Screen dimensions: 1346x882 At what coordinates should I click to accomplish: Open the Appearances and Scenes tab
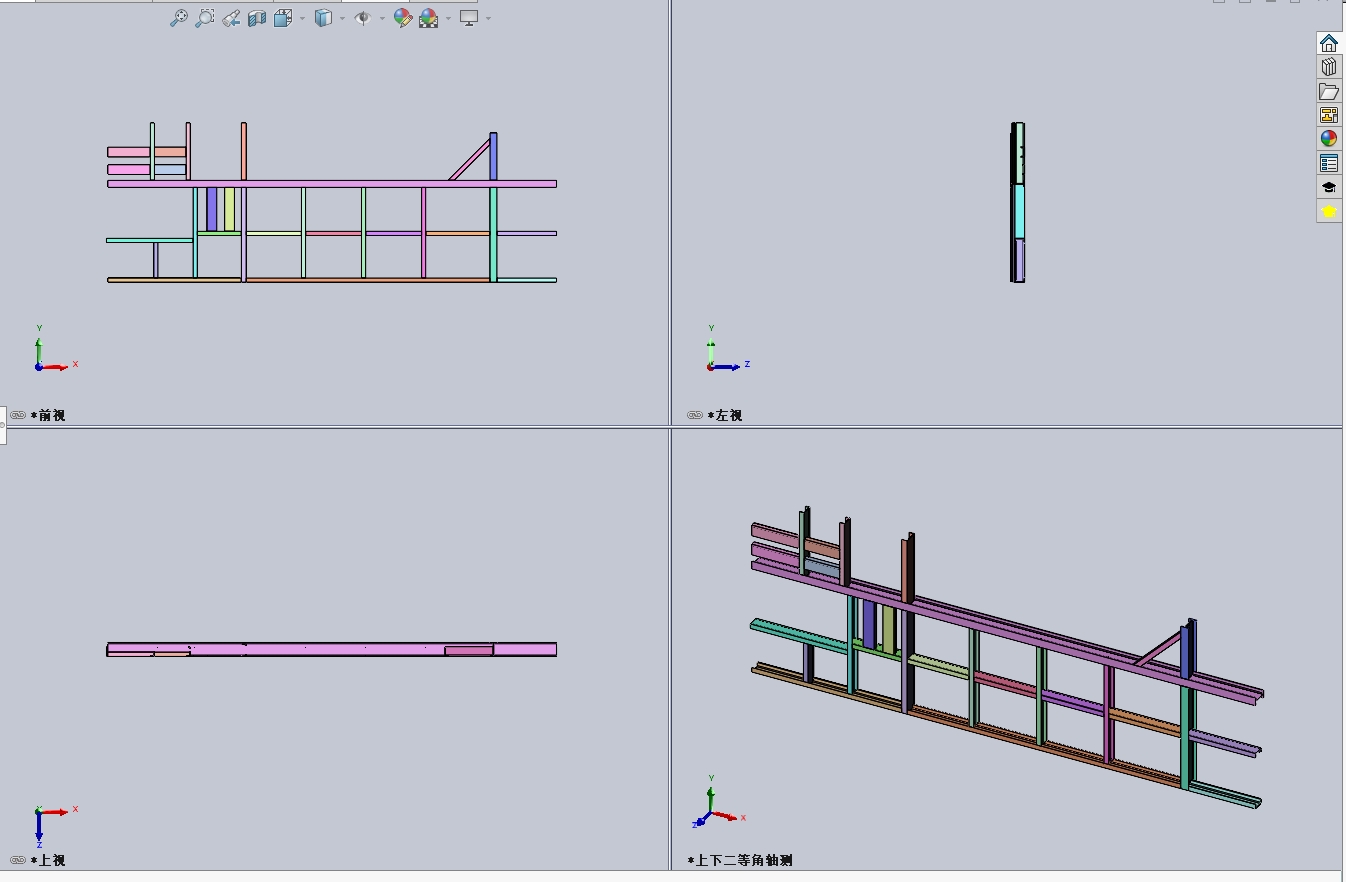[x=1329, y=139]
